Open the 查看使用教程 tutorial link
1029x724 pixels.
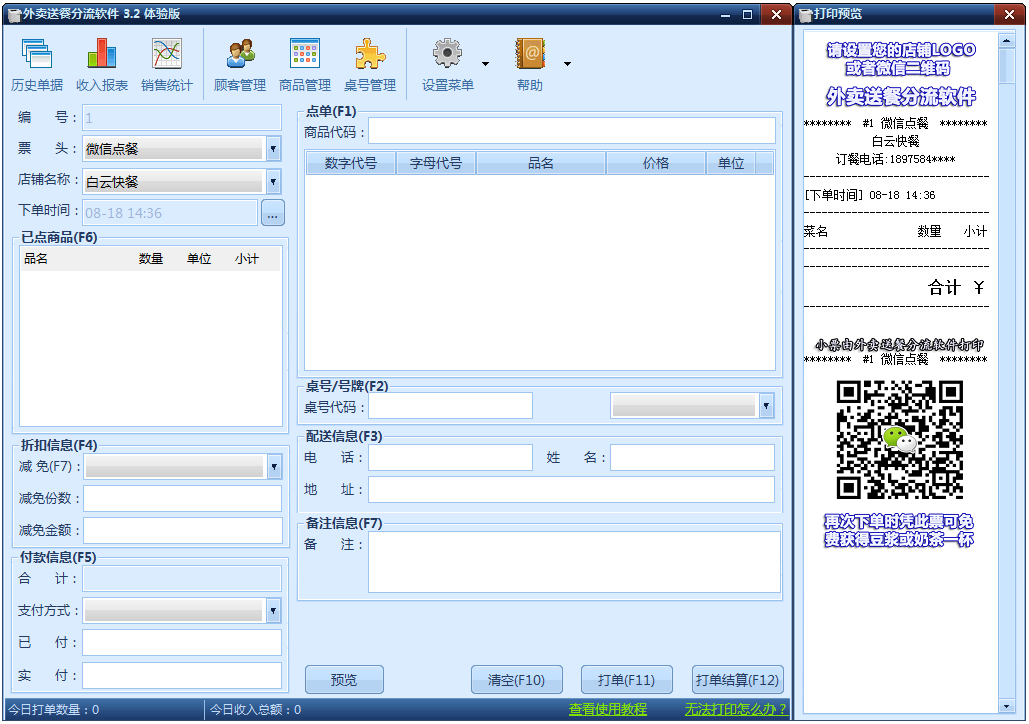coord(608,710)
